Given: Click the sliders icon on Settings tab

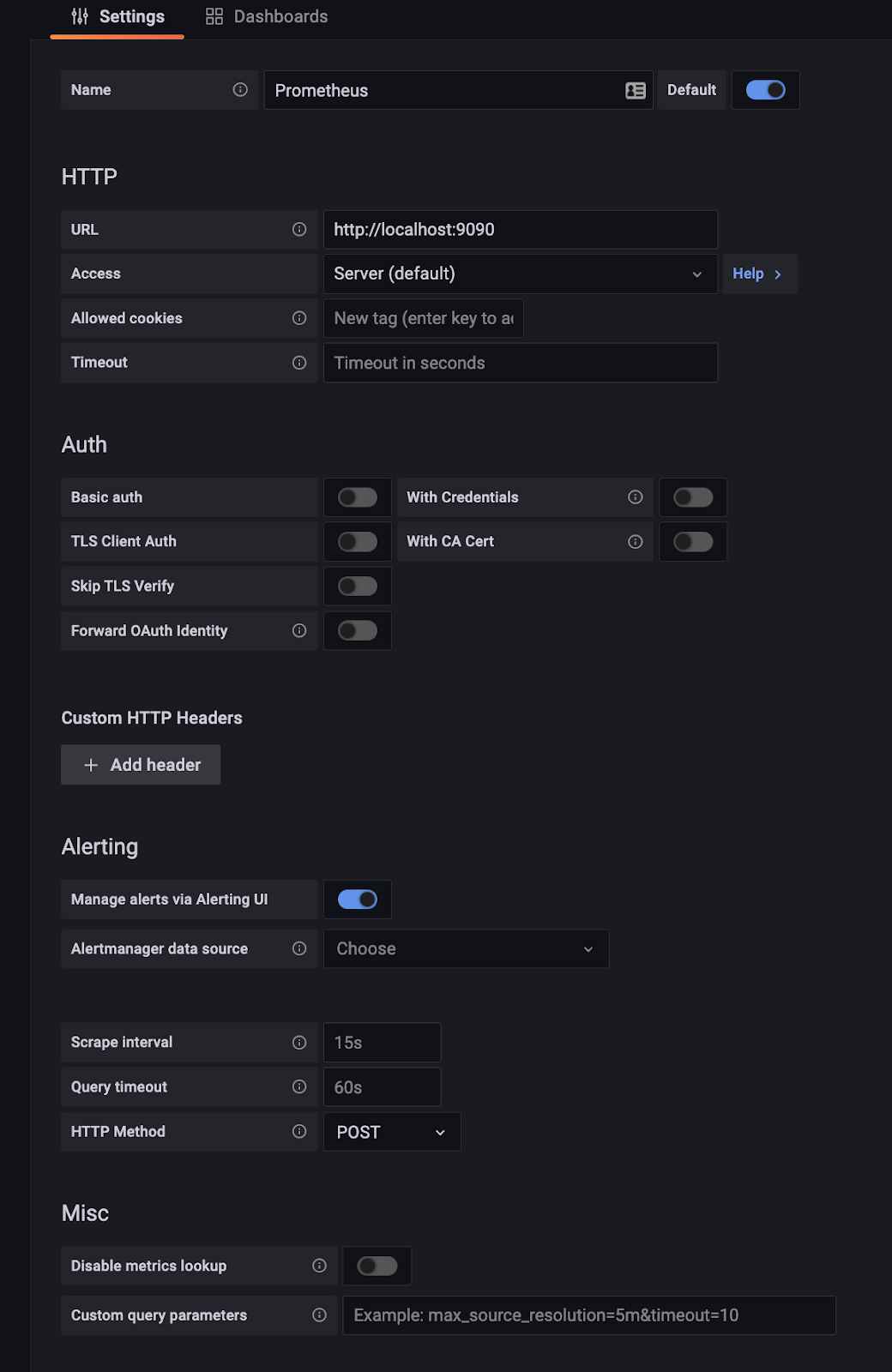Looking at the screenshot, I should click(x=80, y=16).
